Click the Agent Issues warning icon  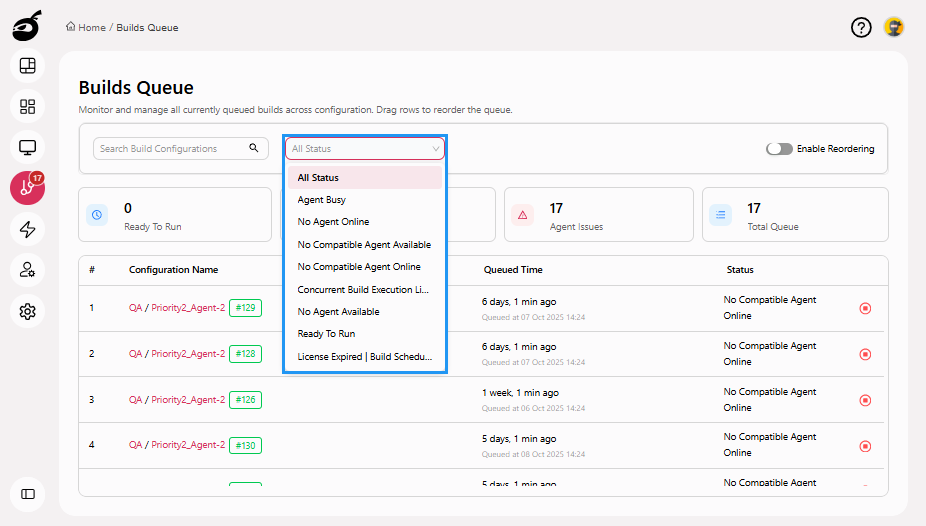523,215
